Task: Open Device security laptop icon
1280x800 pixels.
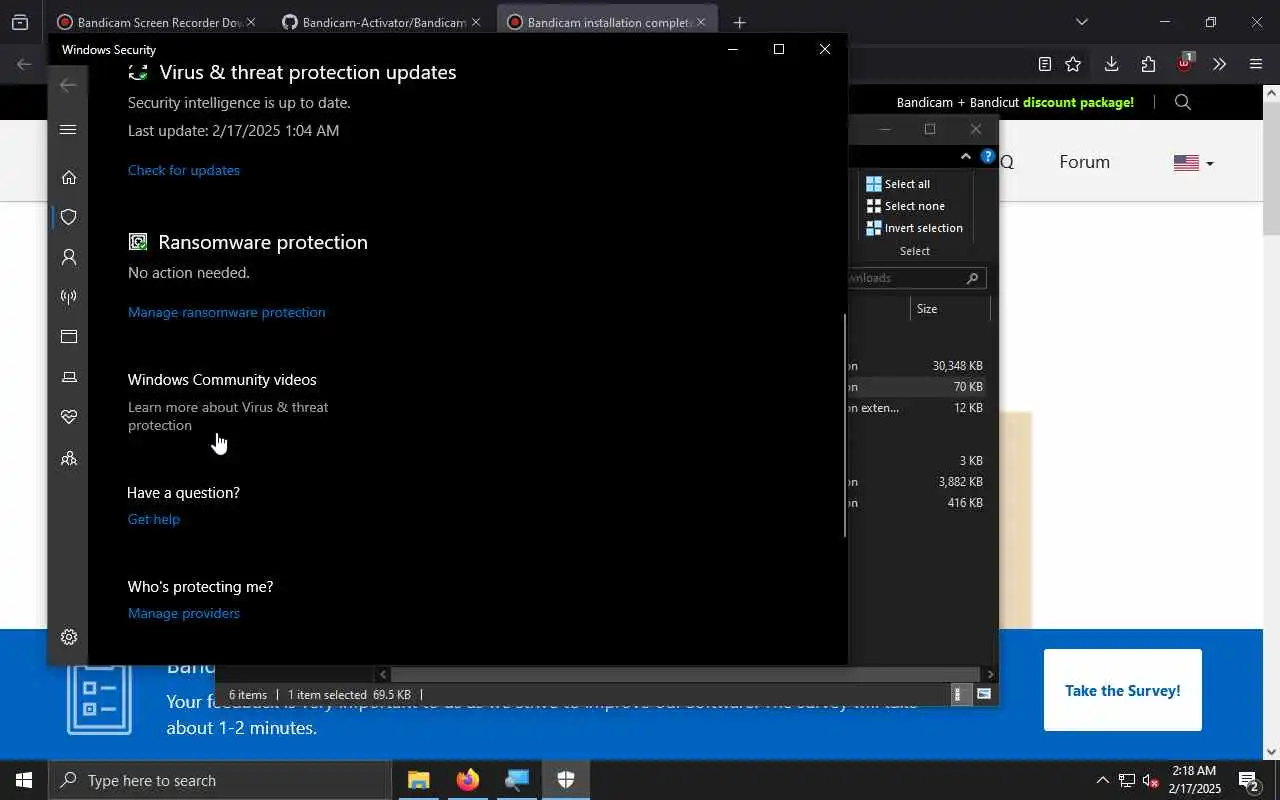Action: point(68,377)
